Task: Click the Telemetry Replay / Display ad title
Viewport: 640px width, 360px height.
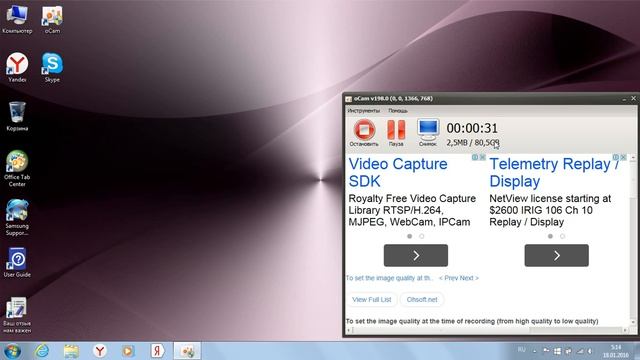Action: pos(554,172)
